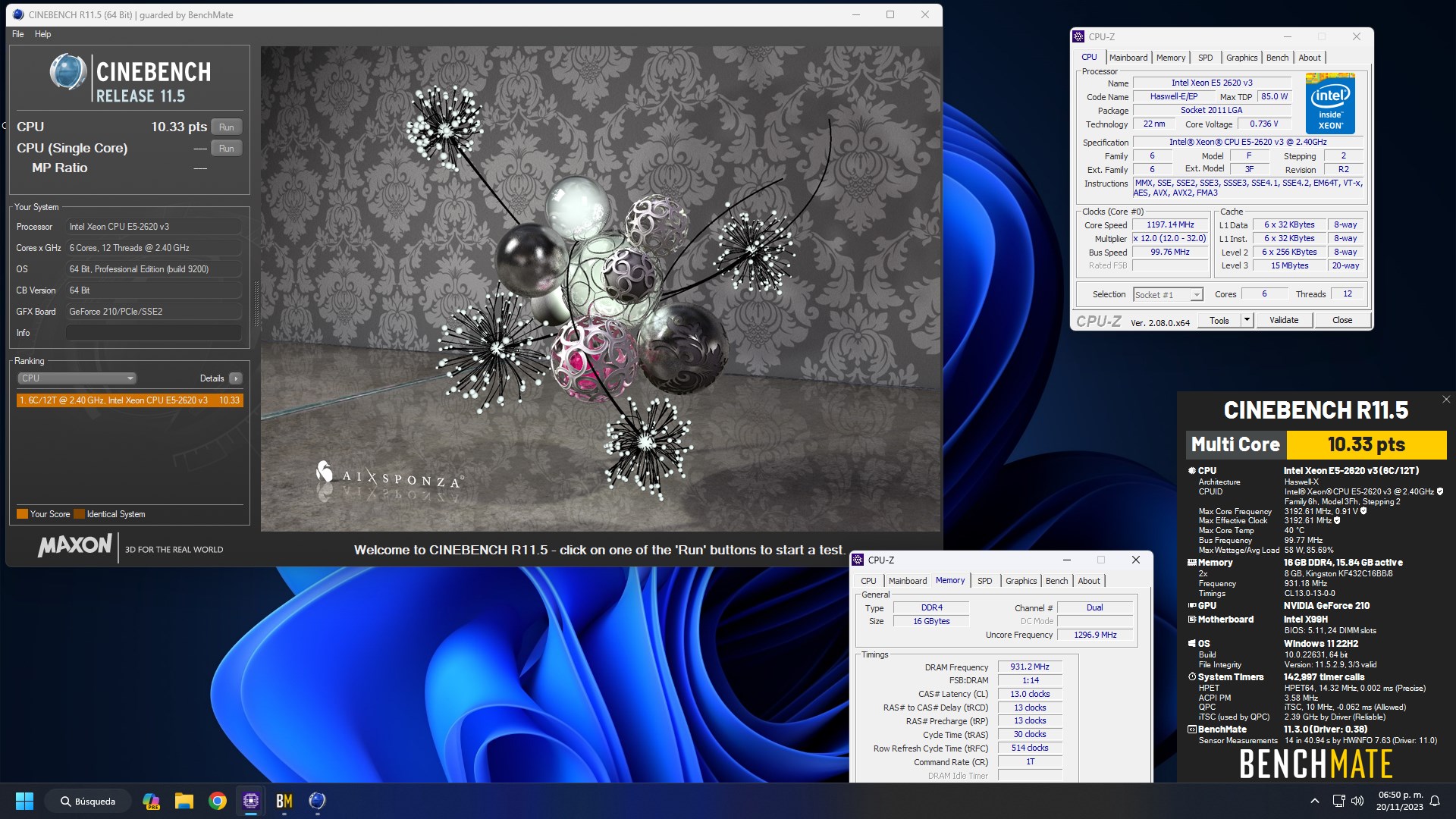Show hidden system tray icons chevron

(1314, 801)
